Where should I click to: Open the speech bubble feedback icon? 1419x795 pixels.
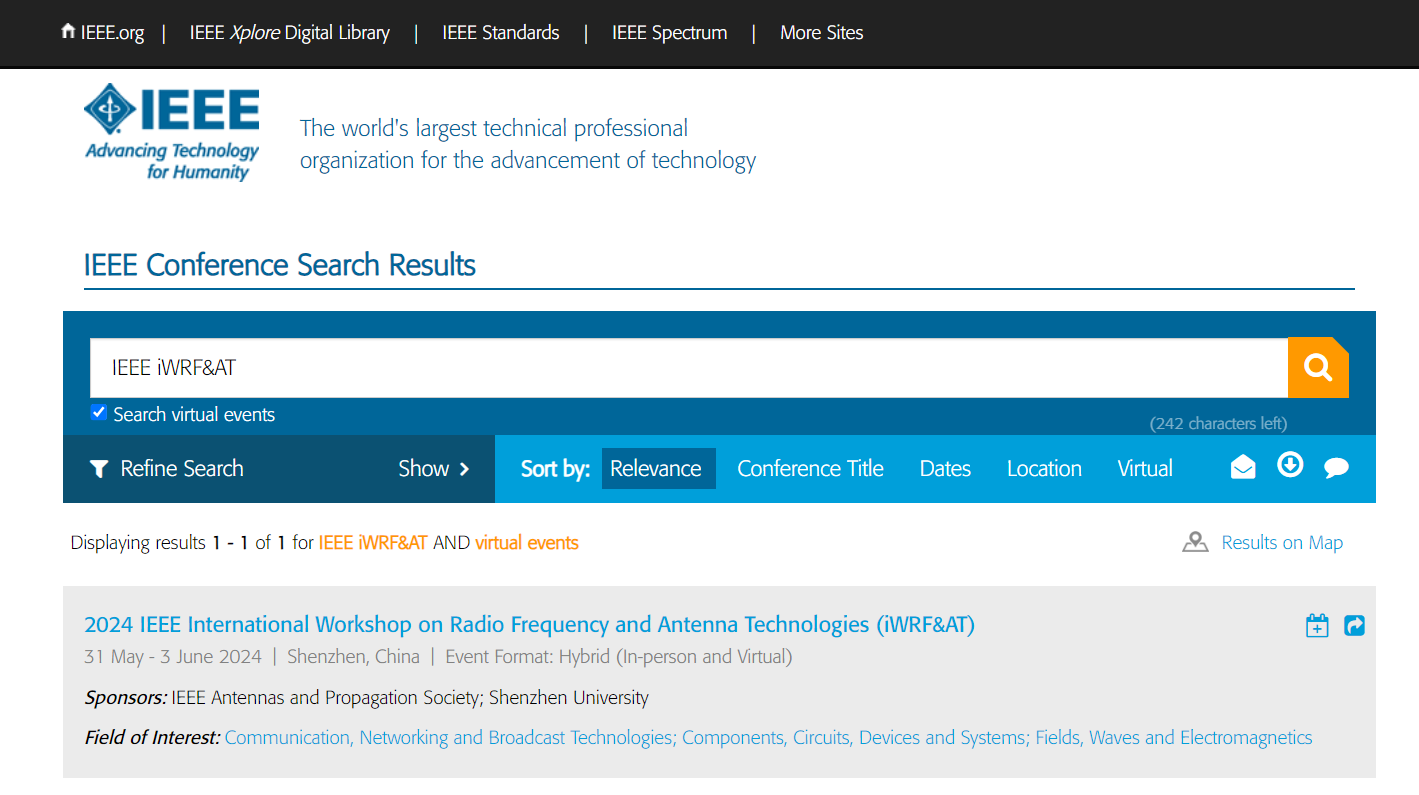click(1336, 468)
